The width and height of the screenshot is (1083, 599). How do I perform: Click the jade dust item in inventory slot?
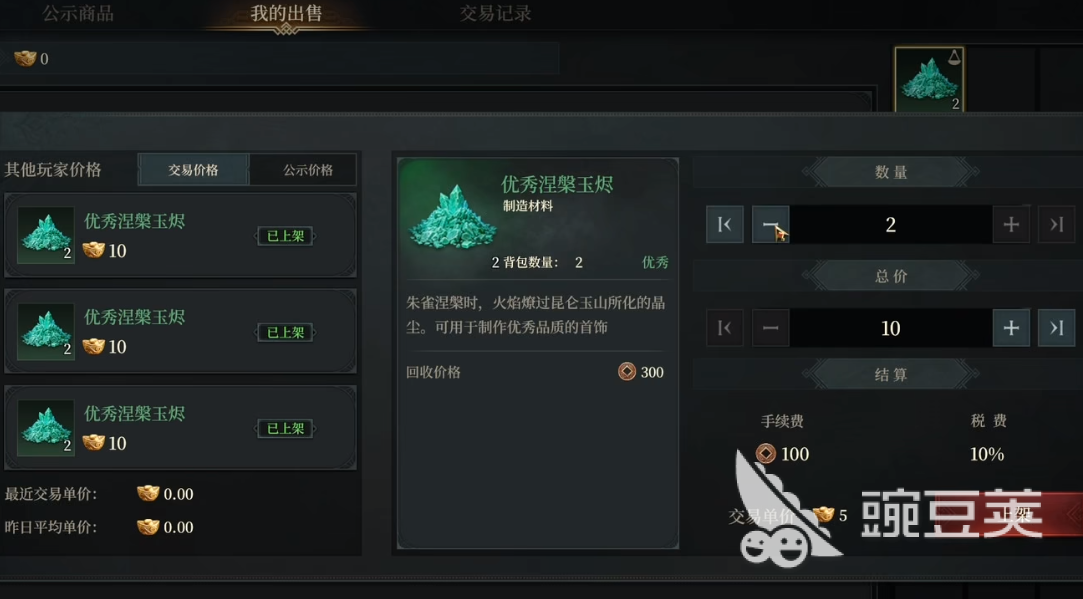(929, 79)
